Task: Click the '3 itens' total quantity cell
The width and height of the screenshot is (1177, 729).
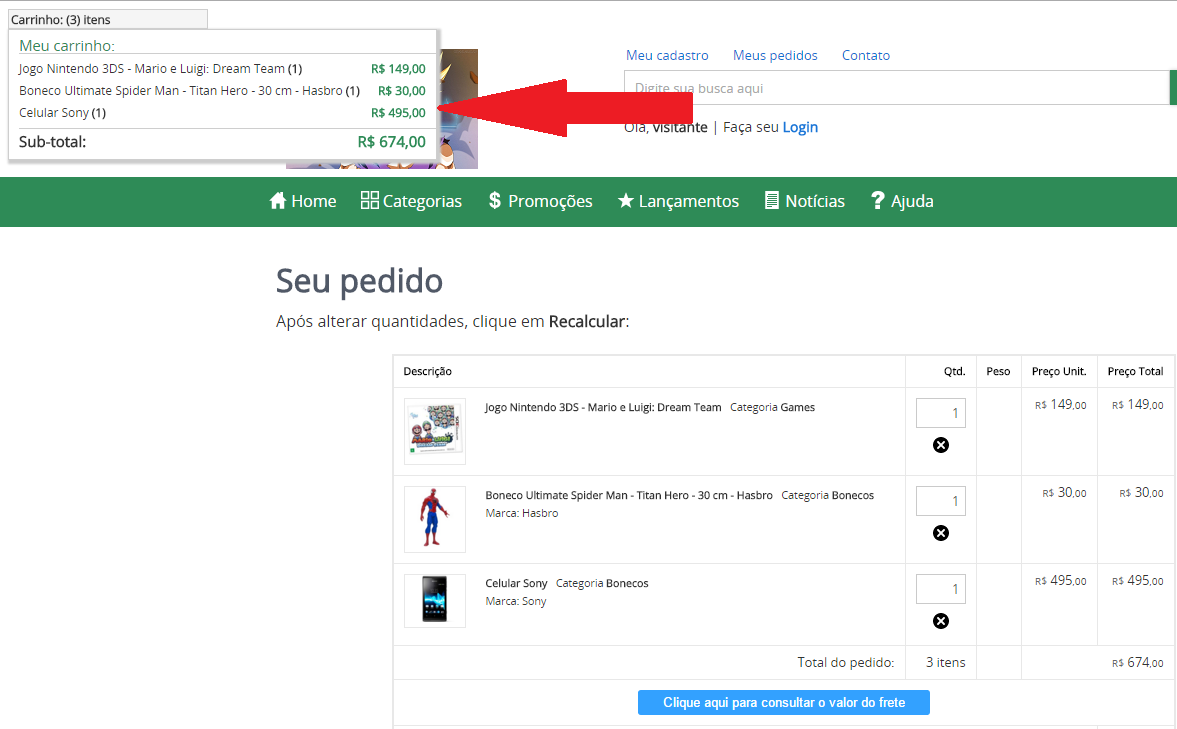Action: [945, 662]
